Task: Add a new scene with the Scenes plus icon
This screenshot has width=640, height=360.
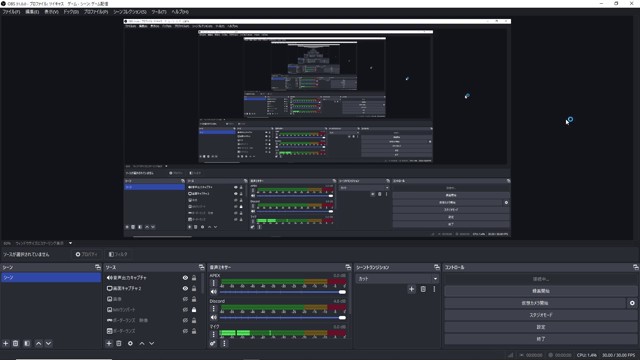Action: click(x=6, y=344)
